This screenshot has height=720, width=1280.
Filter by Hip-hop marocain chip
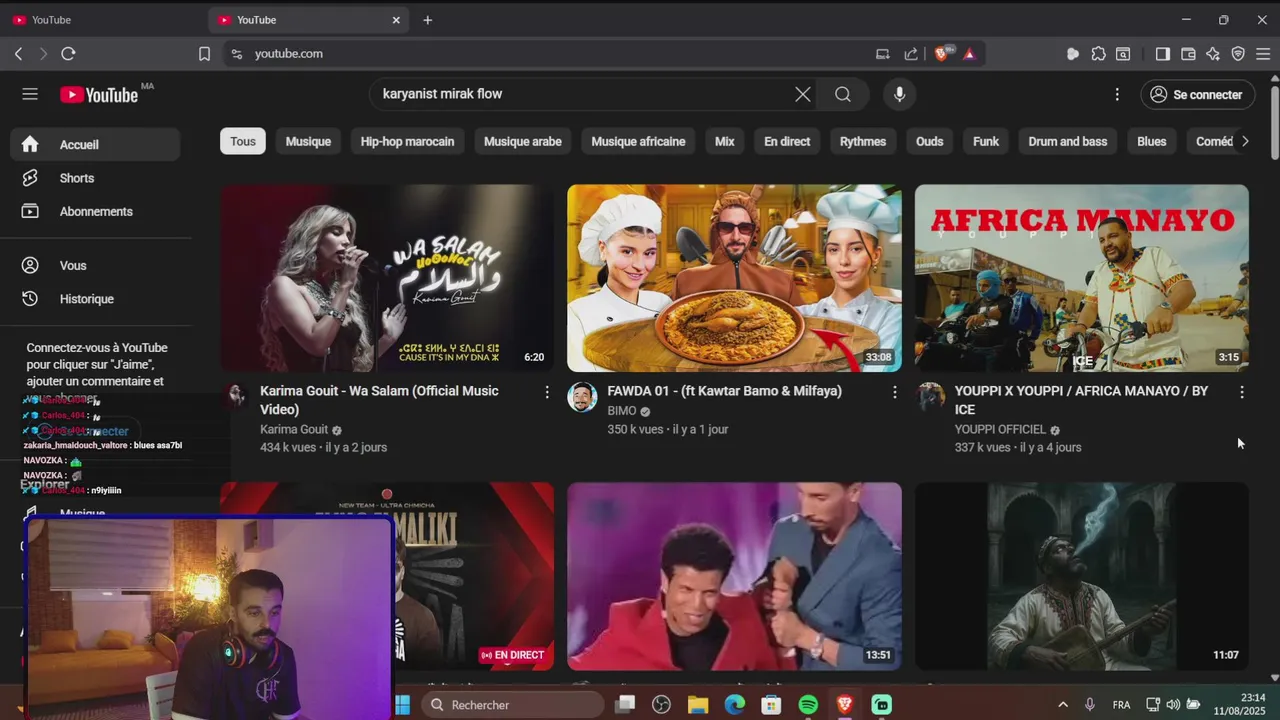point(407,141)
